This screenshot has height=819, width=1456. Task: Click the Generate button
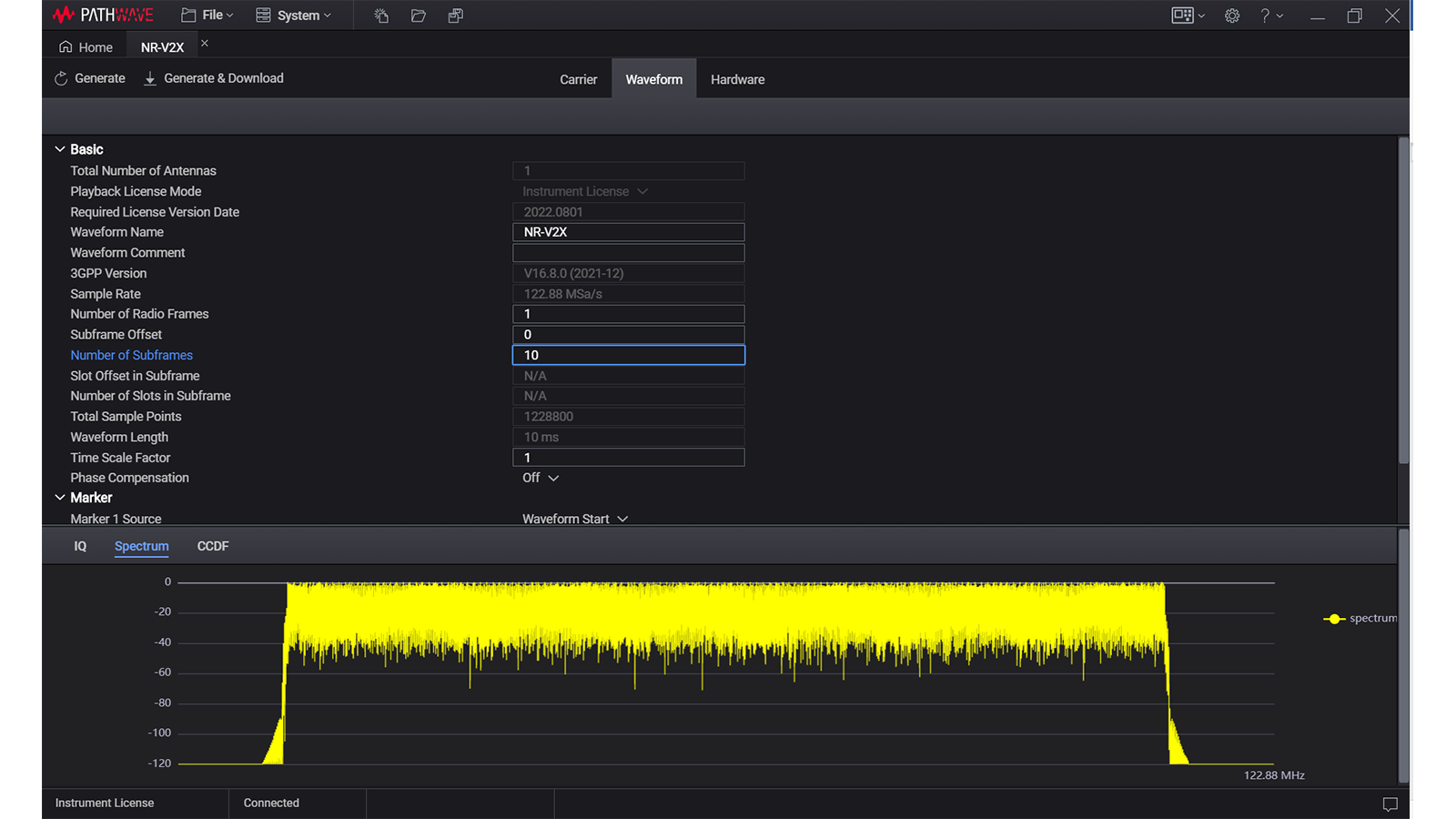(90, 78)
